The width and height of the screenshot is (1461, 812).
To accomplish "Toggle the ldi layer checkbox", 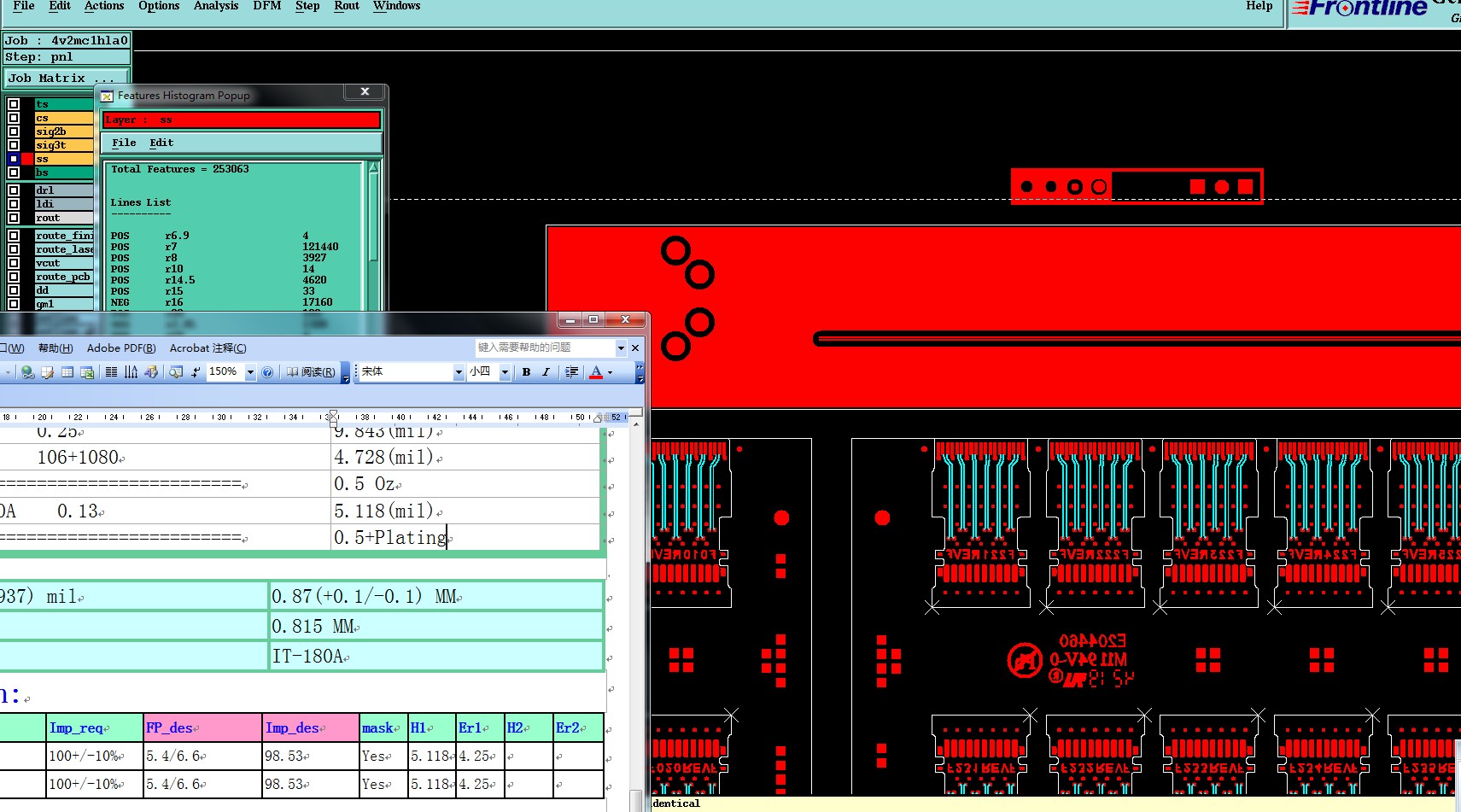I will (x=14, y=204).
